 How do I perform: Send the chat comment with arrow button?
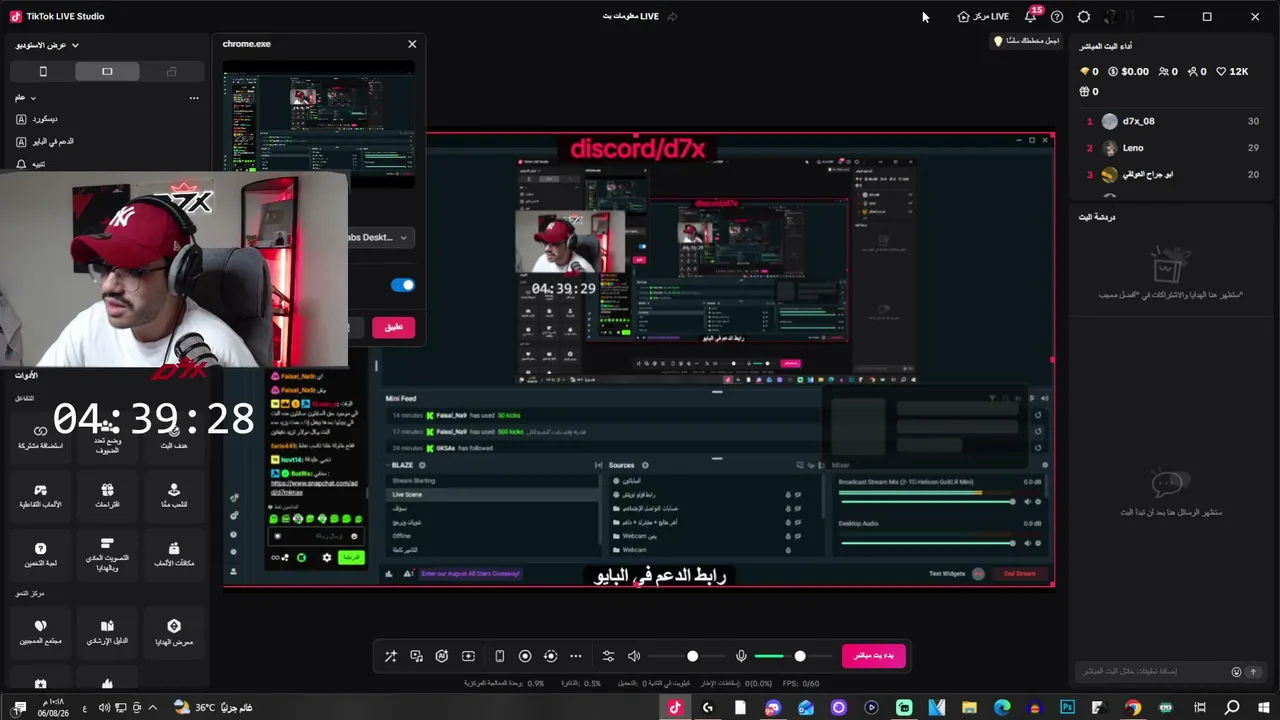coord(1253,672)
